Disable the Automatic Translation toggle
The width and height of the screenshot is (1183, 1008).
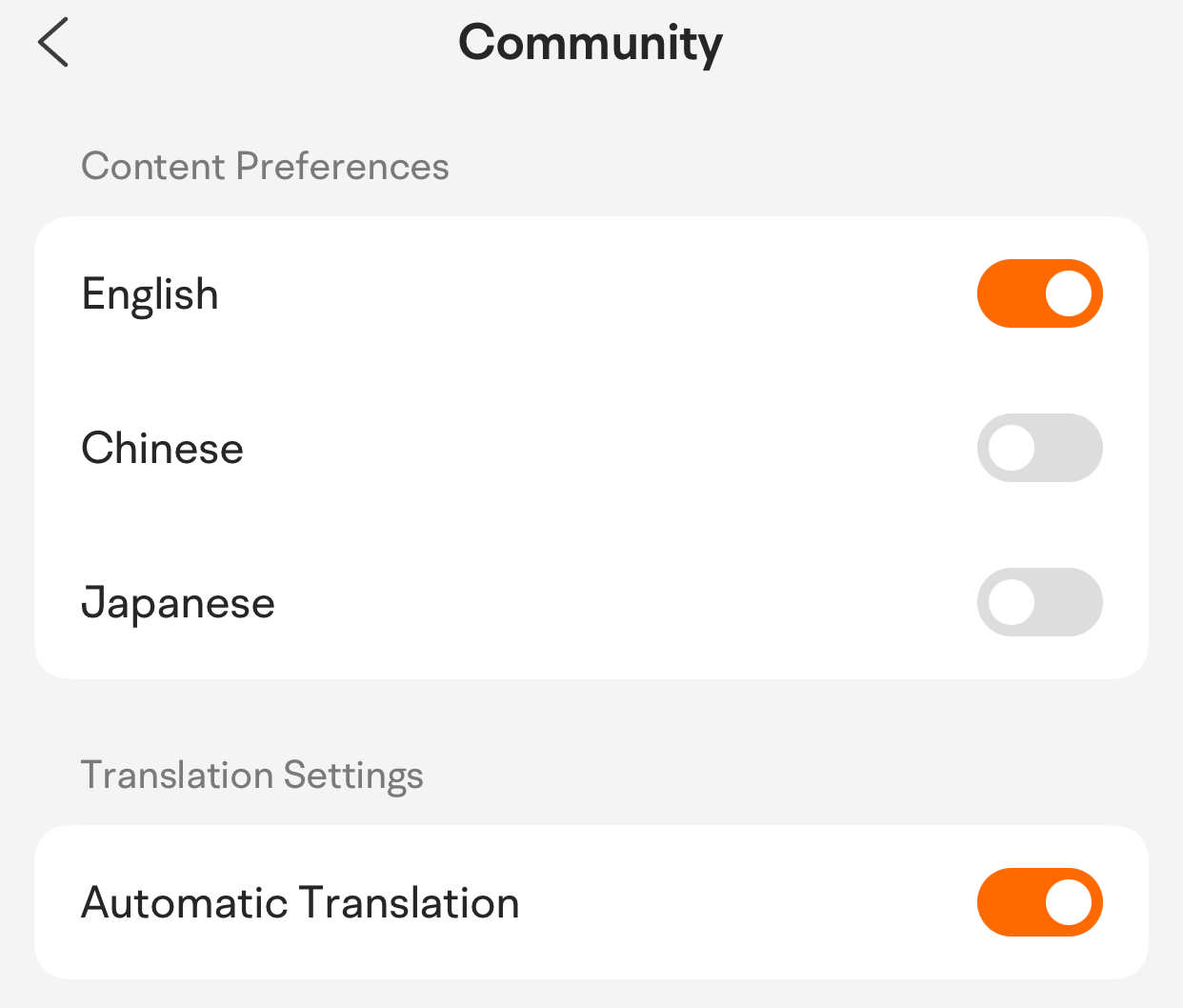1039,902
